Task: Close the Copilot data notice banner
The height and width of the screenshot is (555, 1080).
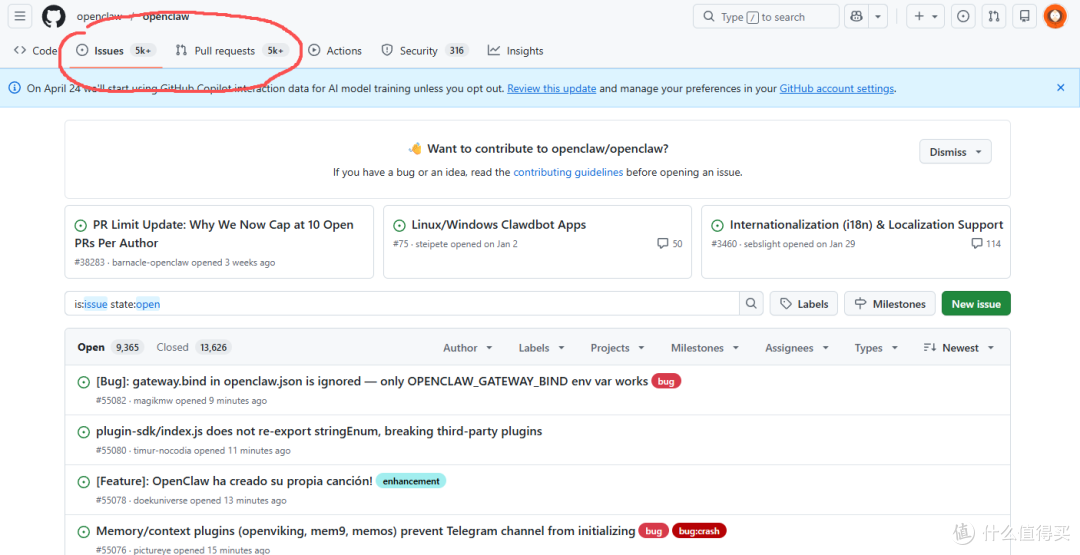Action: (1061, 87)
